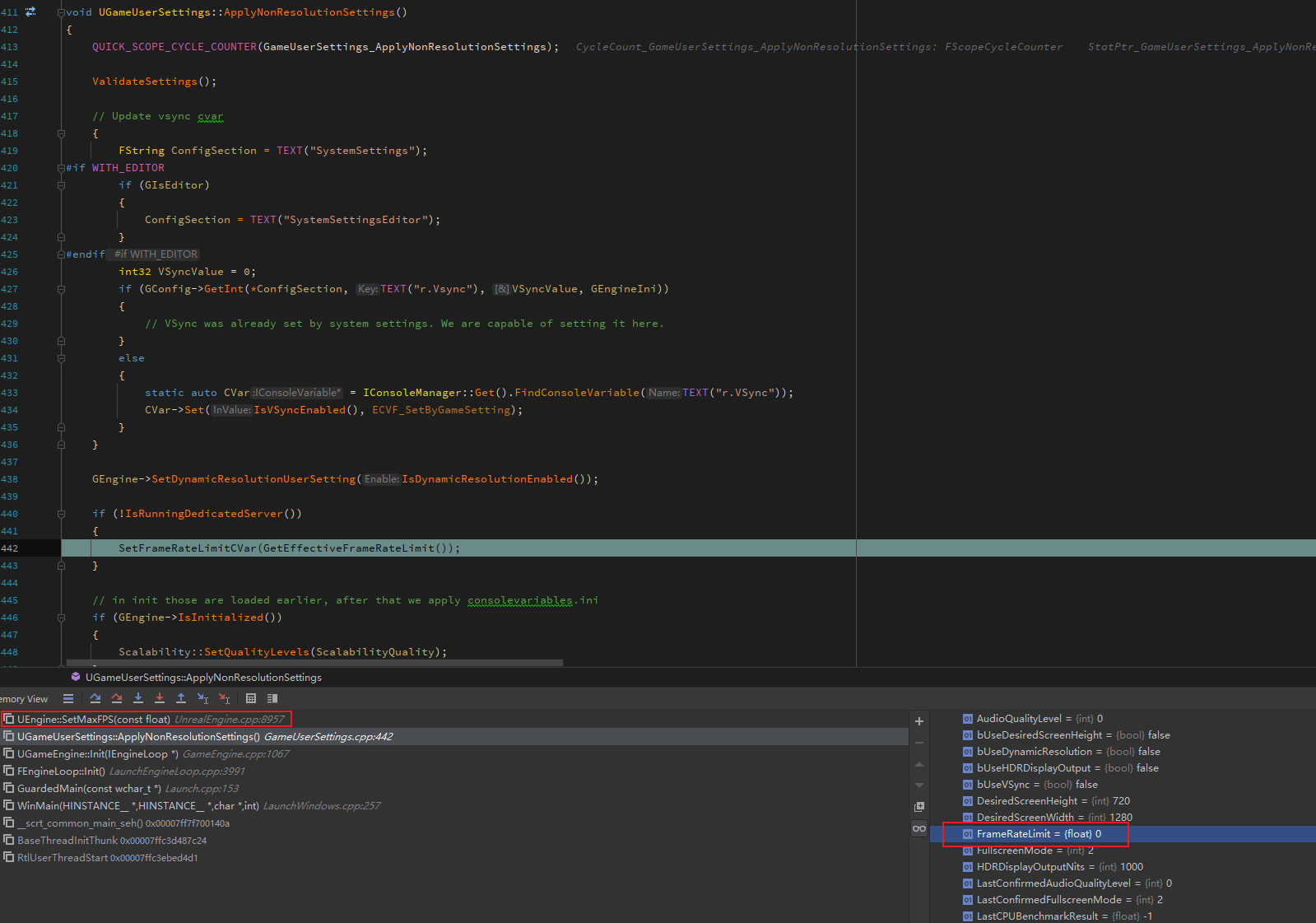1316x923 pixels.
Task: Select the LastConfirmedAudioQualityLevel variable row
Action: 1123,883
